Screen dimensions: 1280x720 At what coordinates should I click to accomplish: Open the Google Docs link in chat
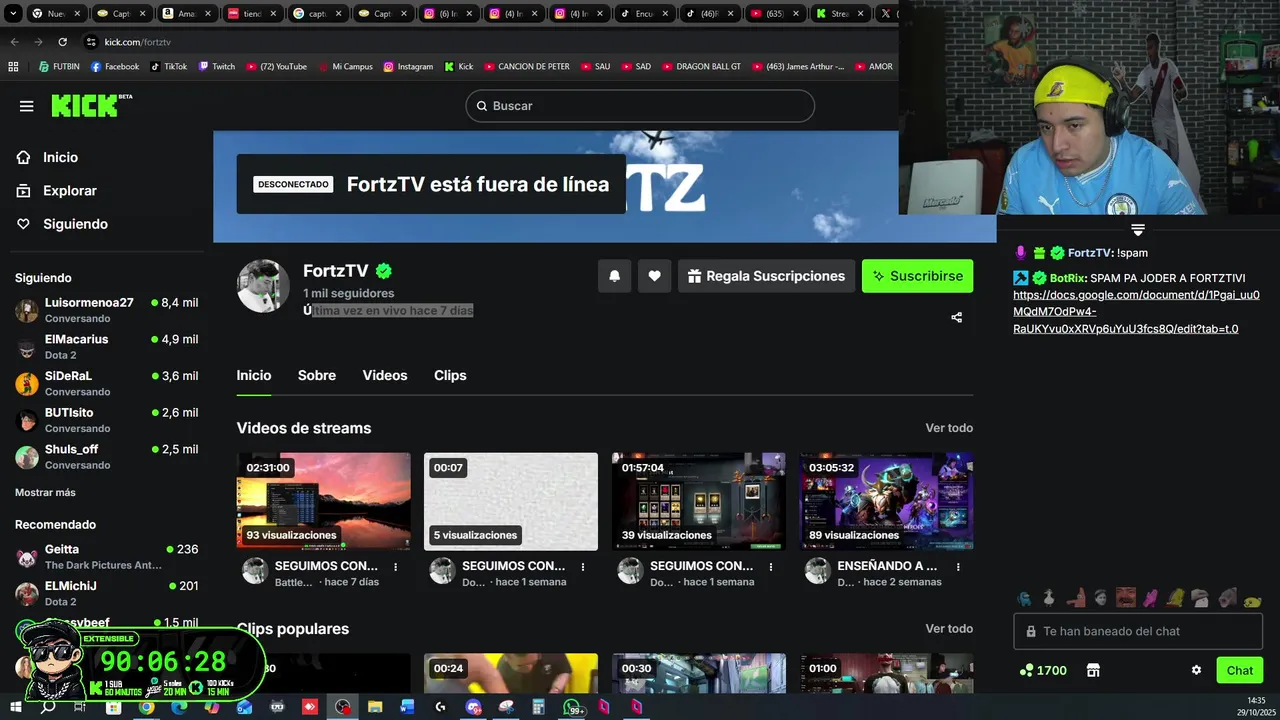[1136, 312]
